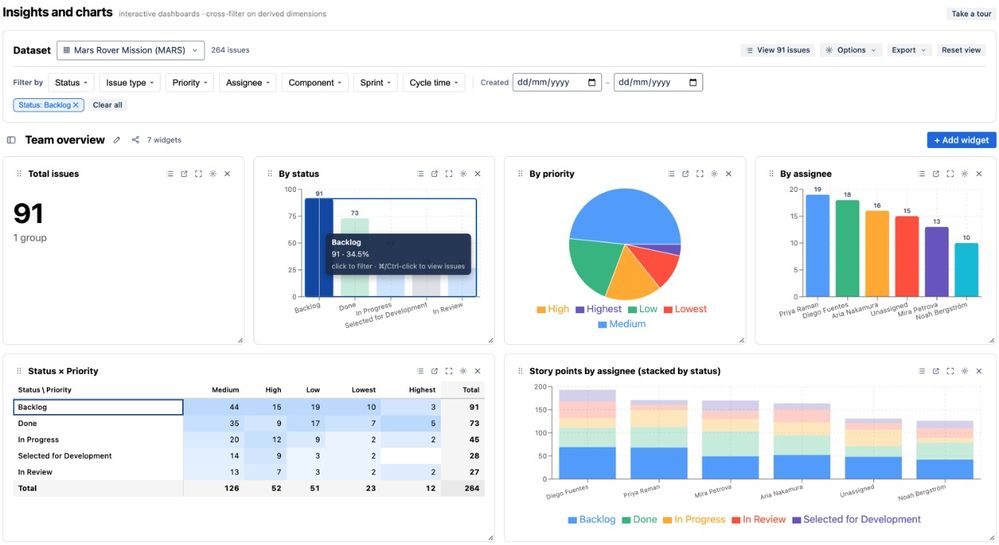Toggle the dashboard sidebar panel icon

click(x=11, y=140)
